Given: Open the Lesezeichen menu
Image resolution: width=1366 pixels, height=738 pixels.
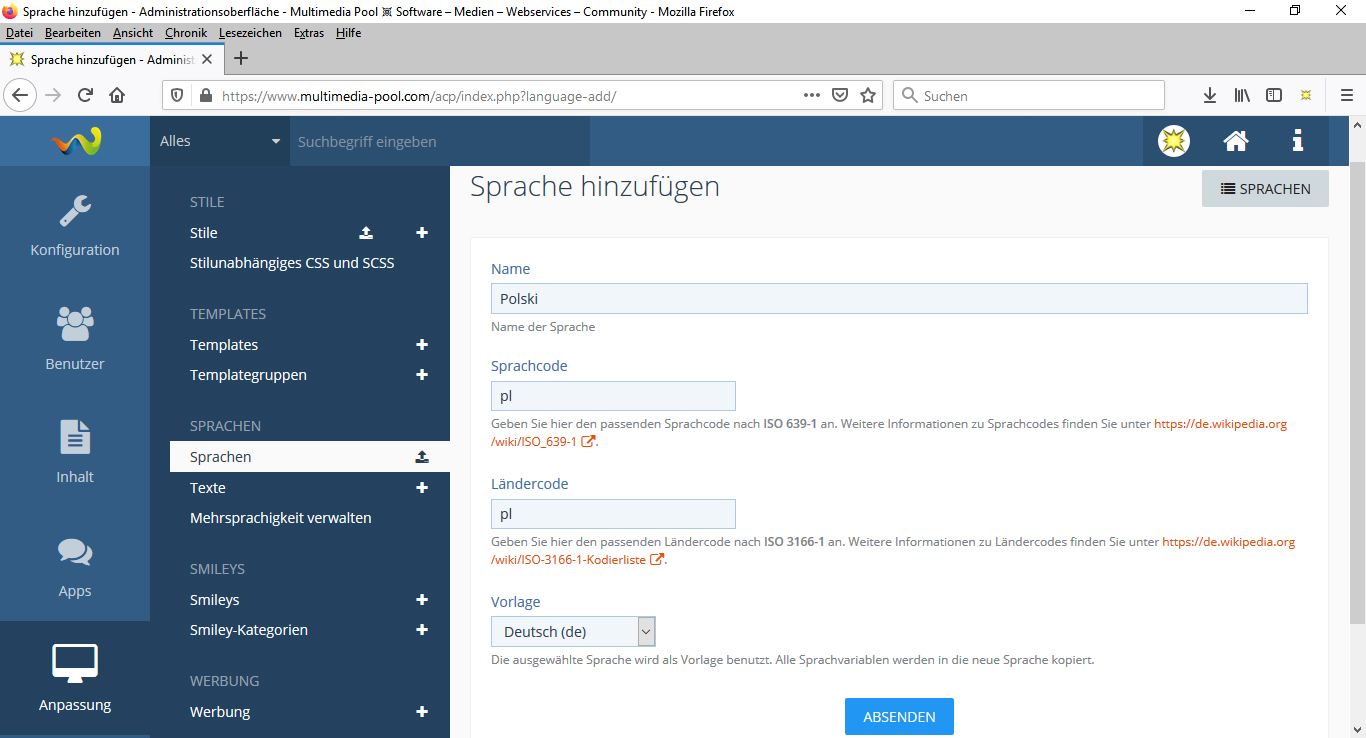Looking at the screenshot, I should pos(250,33).
